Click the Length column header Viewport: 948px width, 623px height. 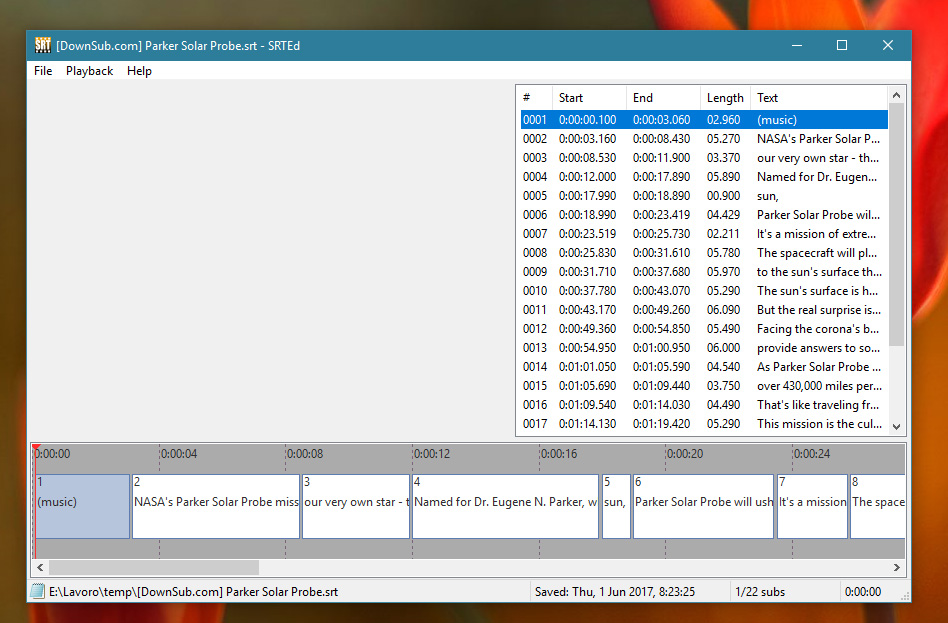725,98
